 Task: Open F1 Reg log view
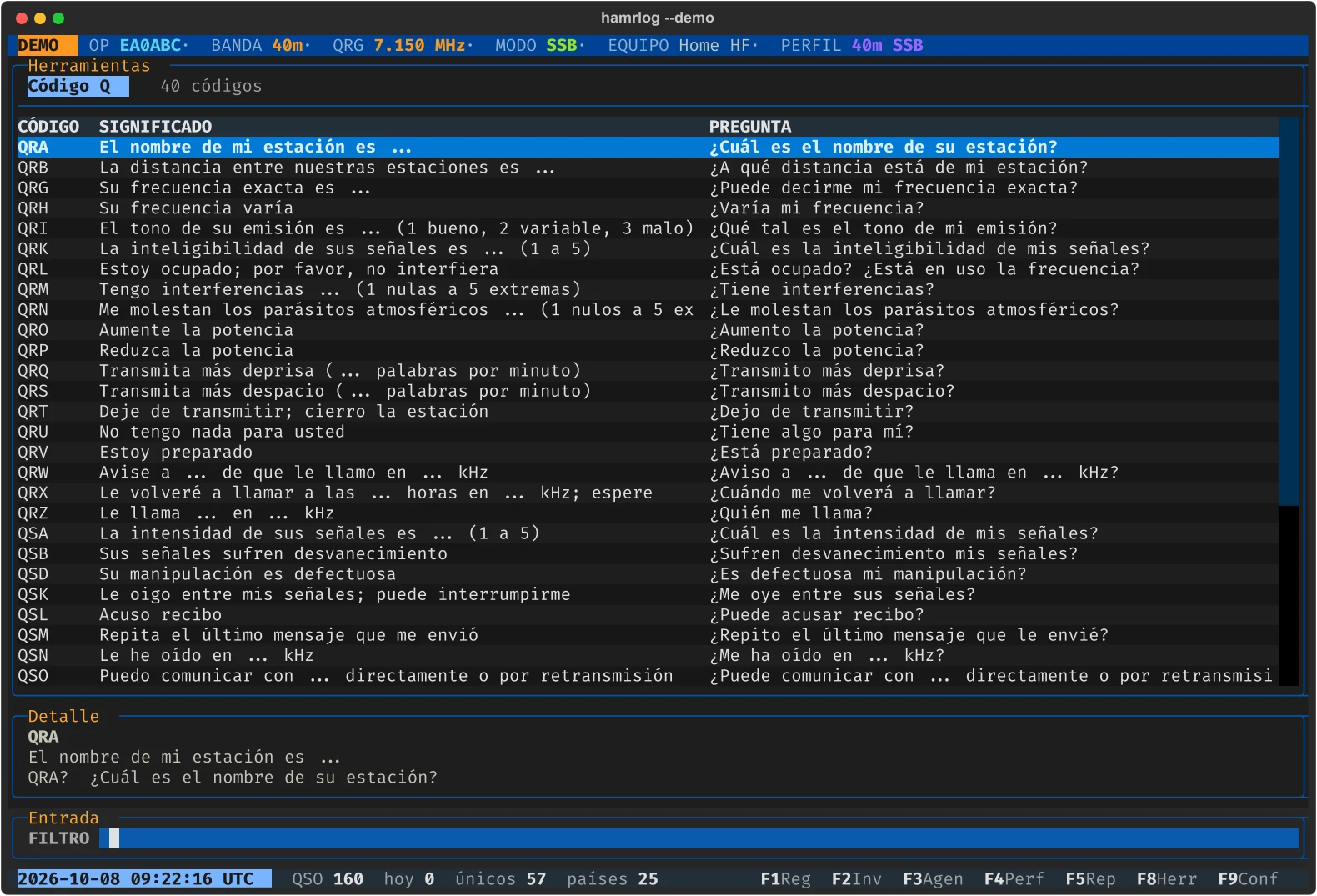click(785, 879)
